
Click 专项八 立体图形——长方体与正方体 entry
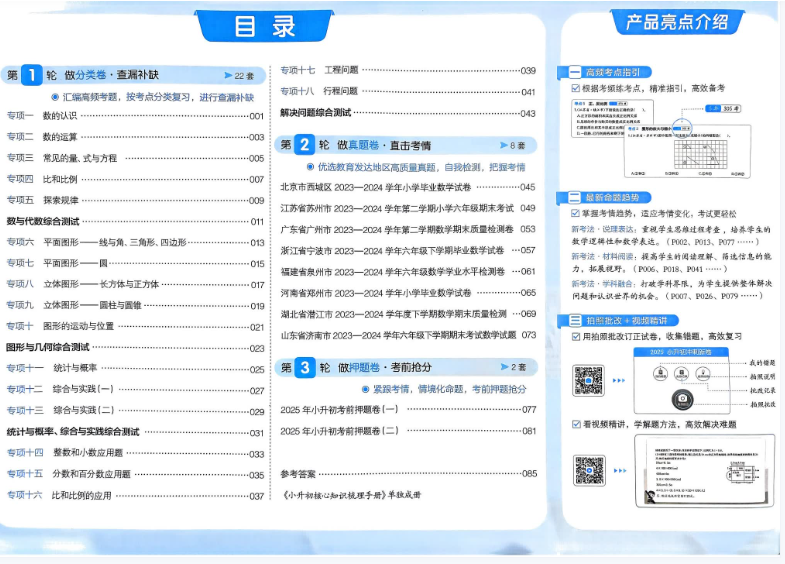pos(135,284)
